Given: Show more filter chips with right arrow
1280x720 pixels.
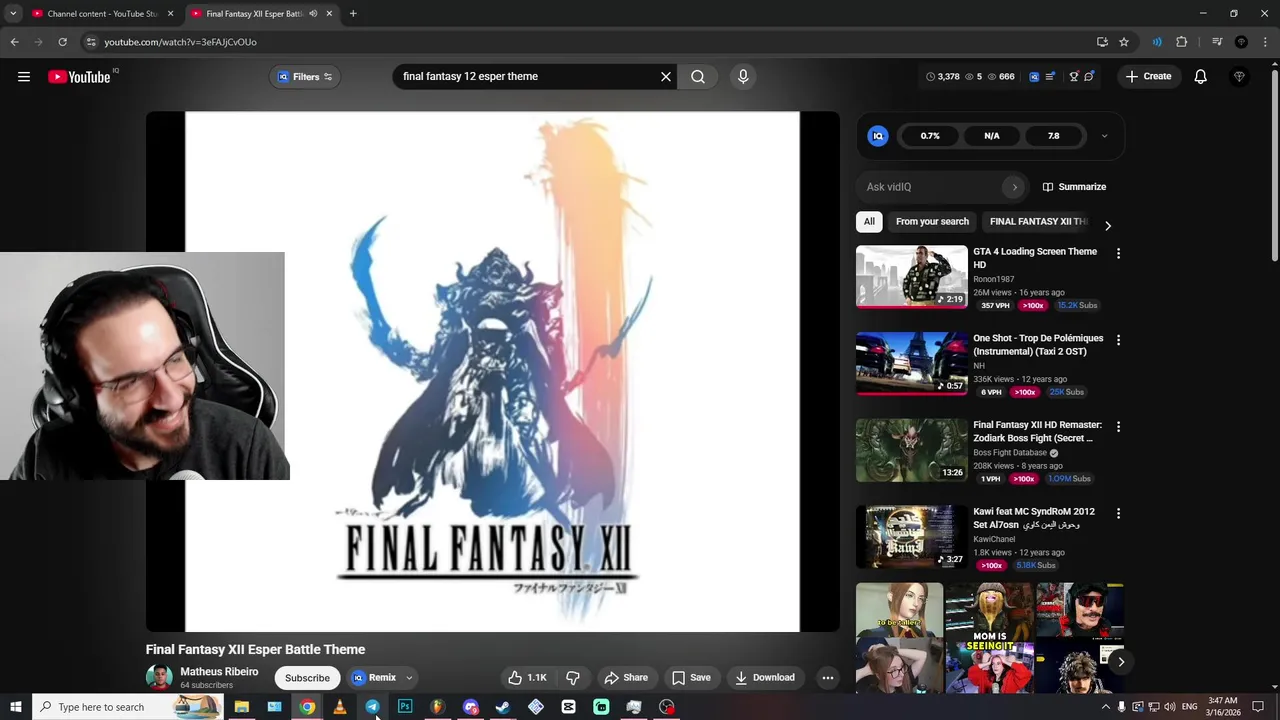Looking at the screenshot, I should click(x=1107, y=226).
